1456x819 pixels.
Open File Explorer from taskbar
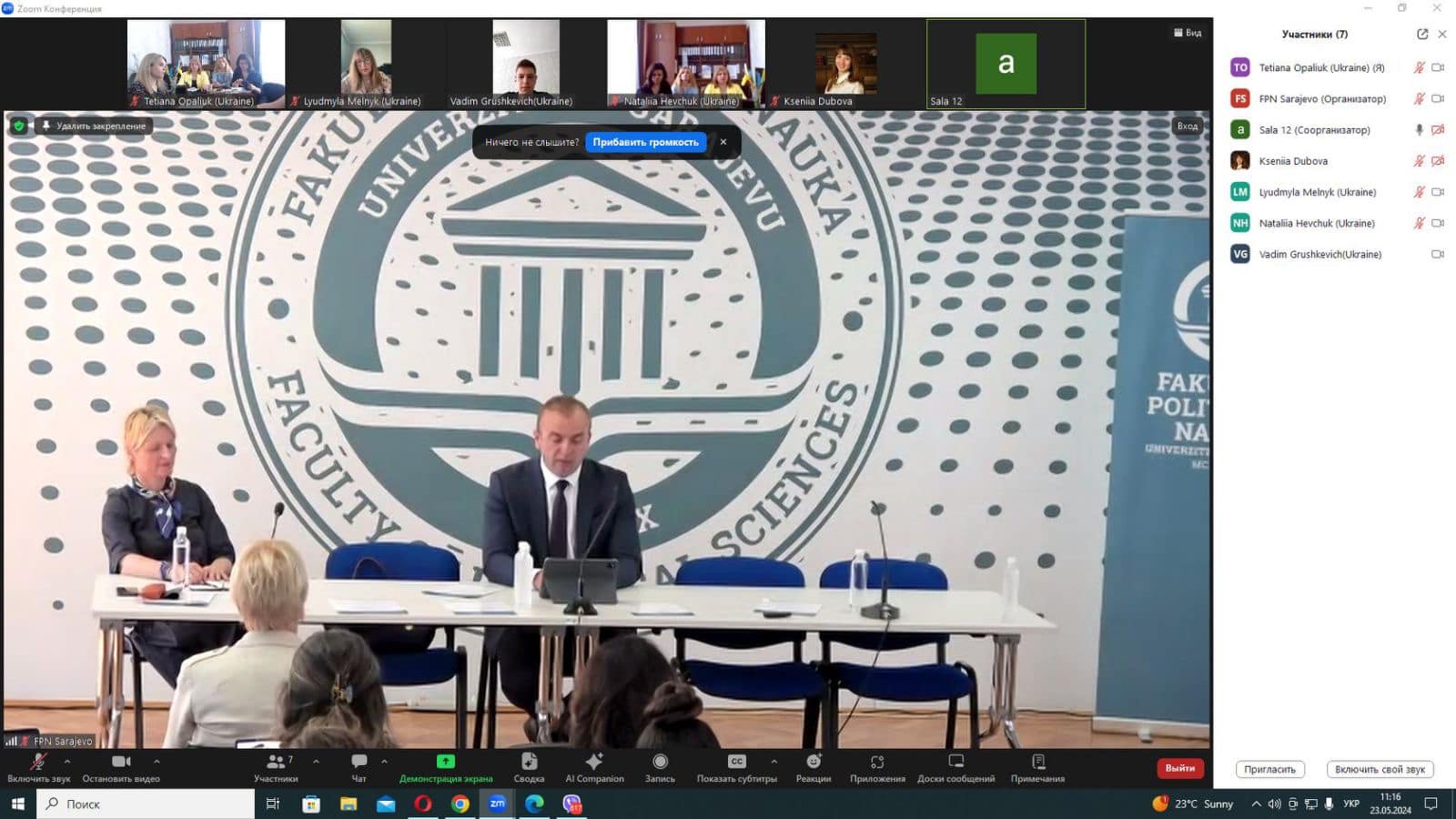coord(349,804)
